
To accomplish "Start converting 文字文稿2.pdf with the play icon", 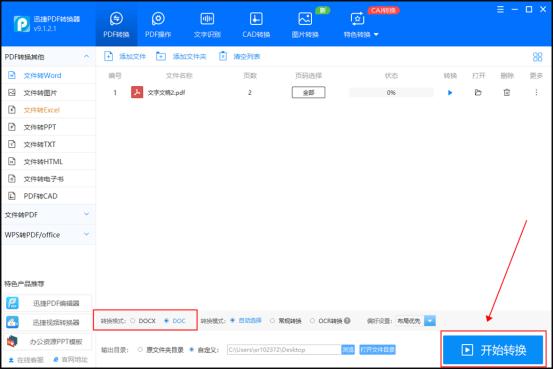I will (450, 93).
